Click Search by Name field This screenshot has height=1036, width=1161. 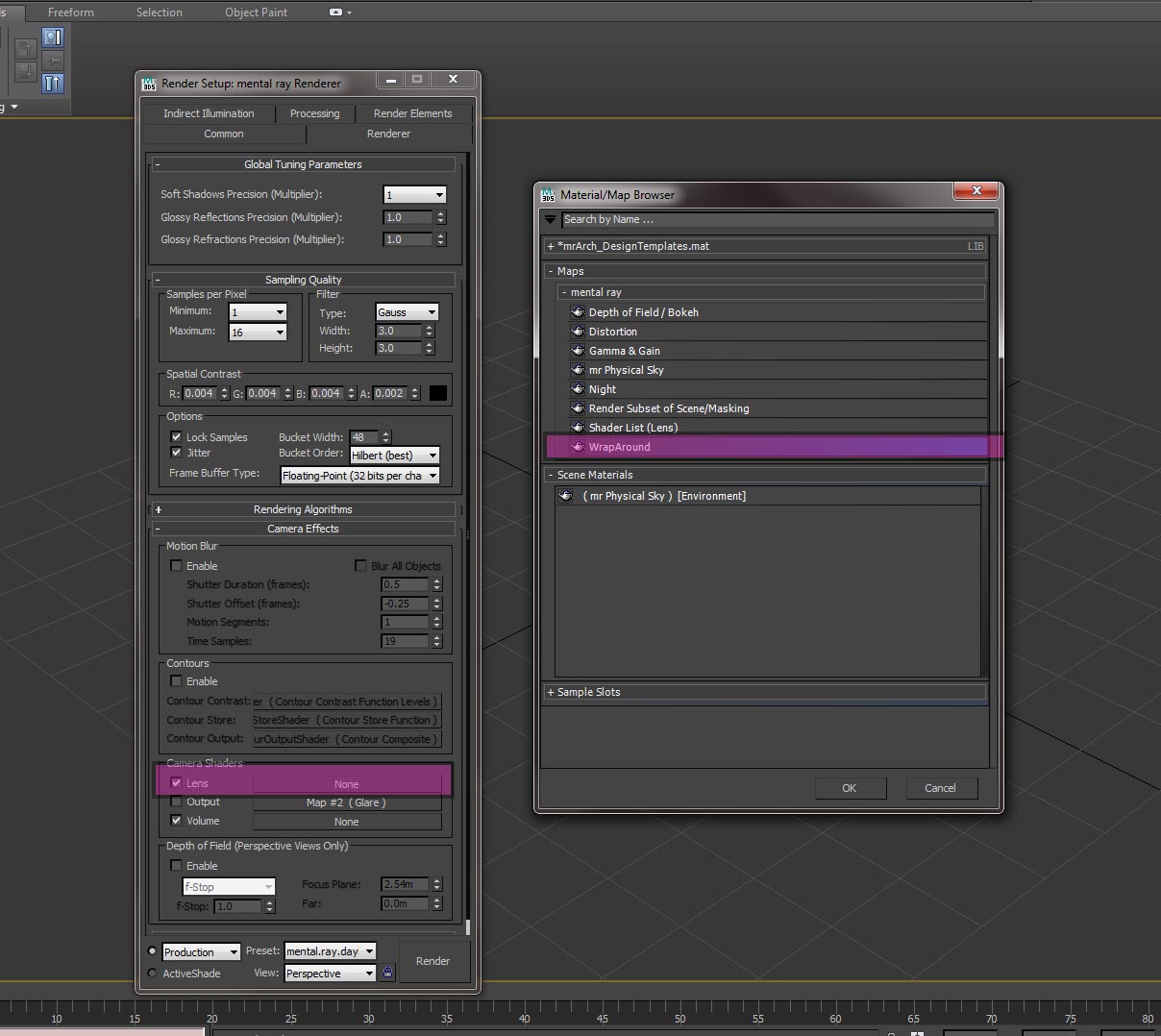tap(778, 220)
